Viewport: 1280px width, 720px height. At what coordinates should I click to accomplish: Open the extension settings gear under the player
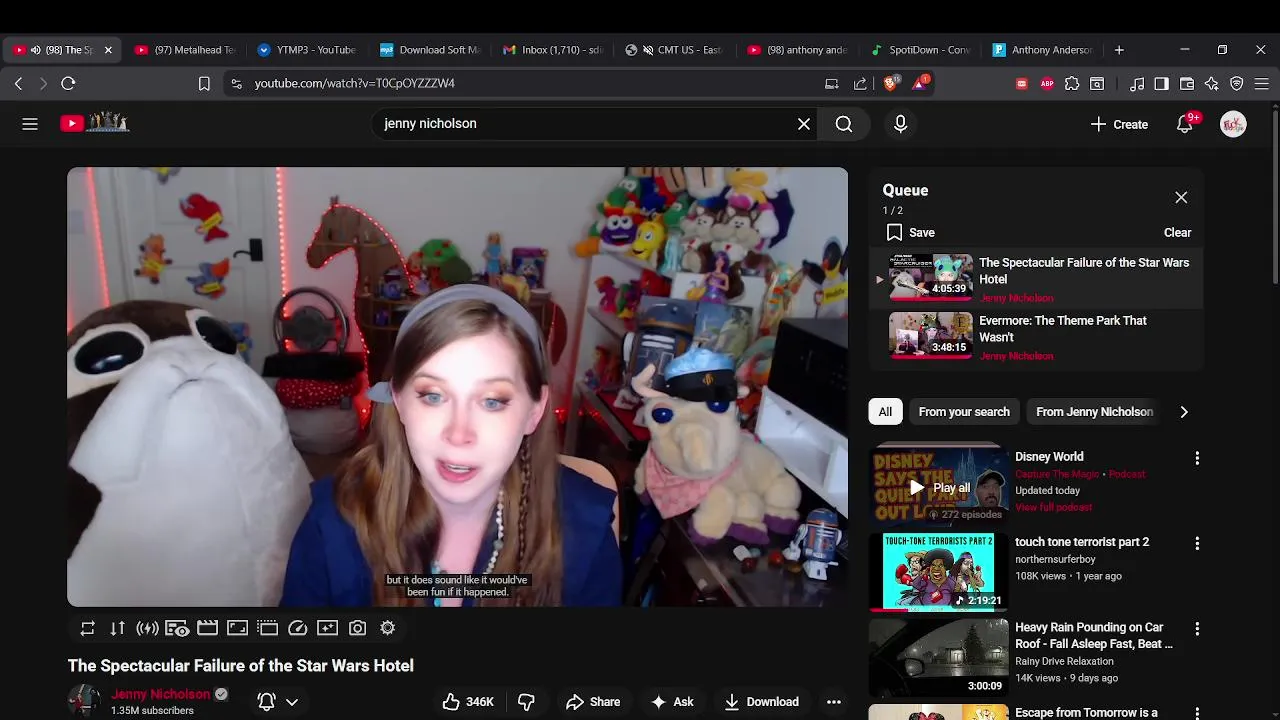tap(387, 628)
